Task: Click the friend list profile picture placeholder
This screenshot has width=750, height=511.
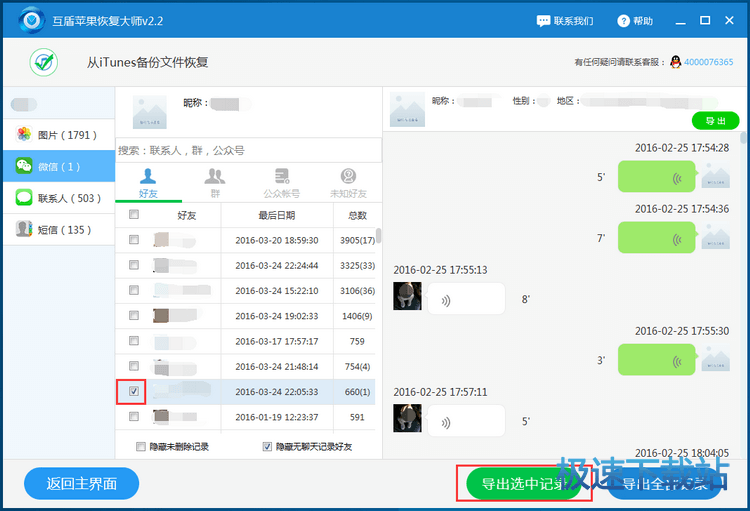Action: coord(150,112)
